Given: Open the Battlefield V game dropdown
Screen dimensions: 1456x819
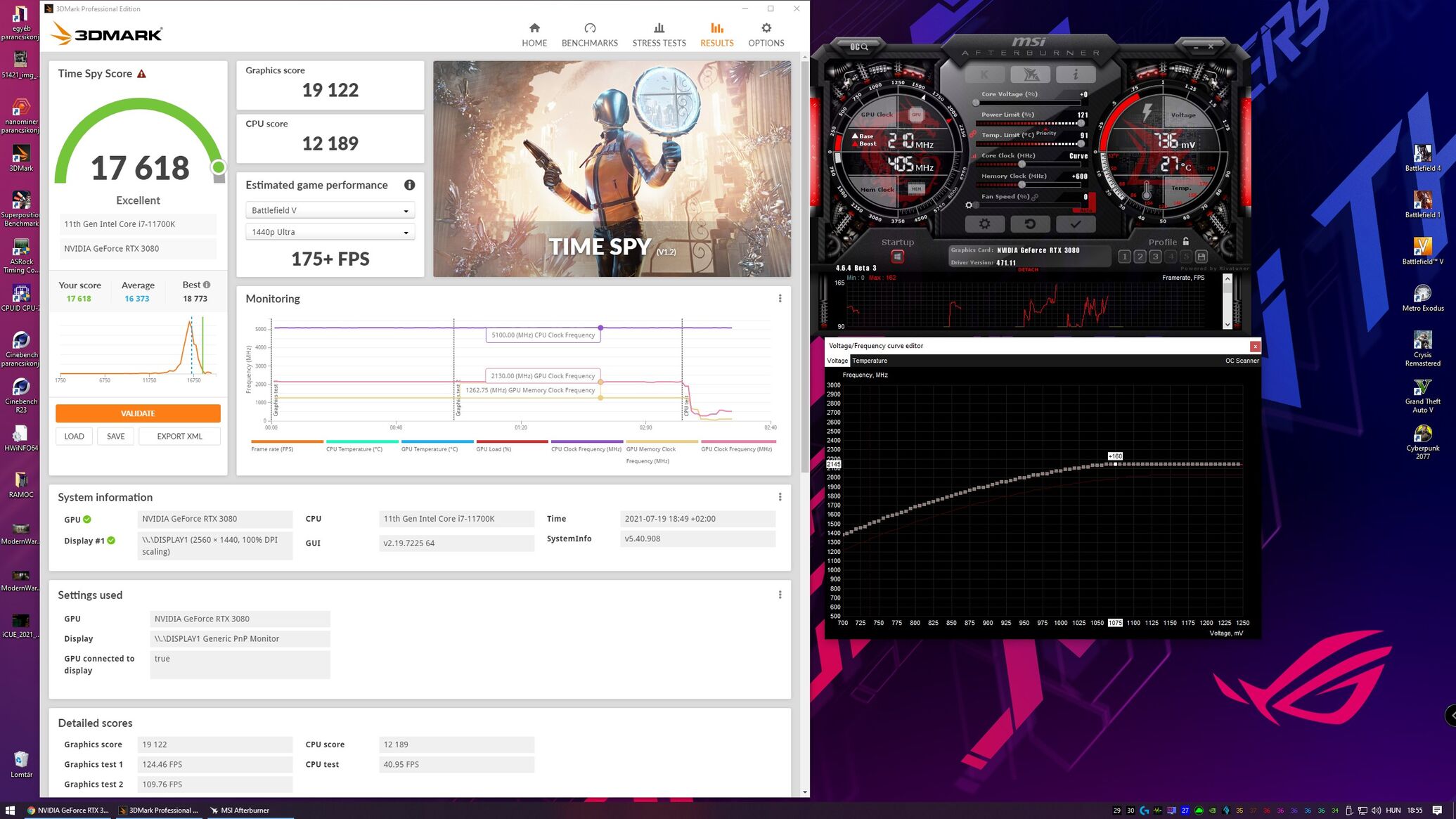Looking at the screenshot, I should pyautogui.click(x=330, y=210).
